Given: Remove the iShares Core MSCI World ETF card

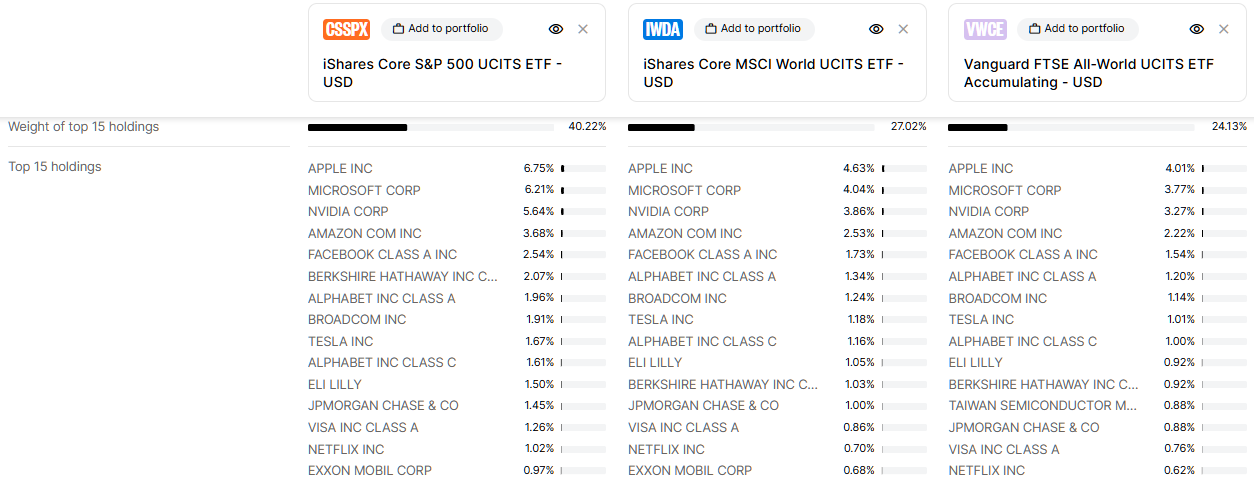Looking at the screenshot, I should [x=903, y=29].
